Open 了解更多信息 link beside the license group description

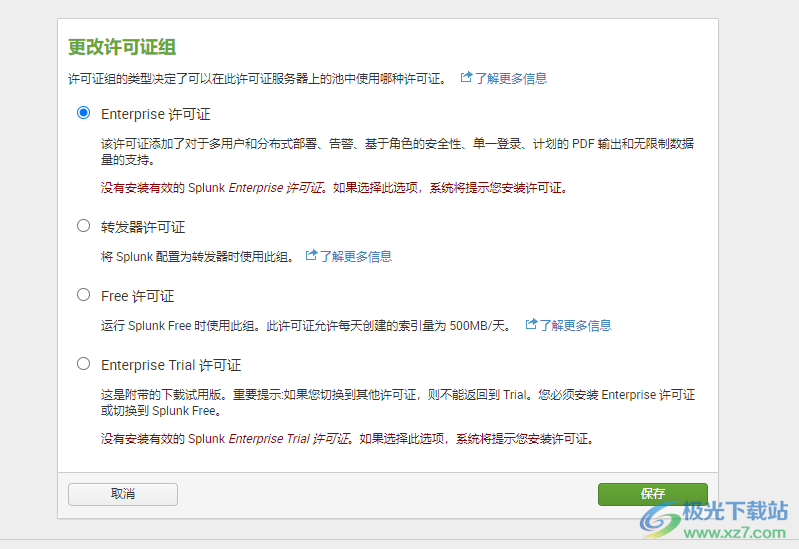click(511, 79)
